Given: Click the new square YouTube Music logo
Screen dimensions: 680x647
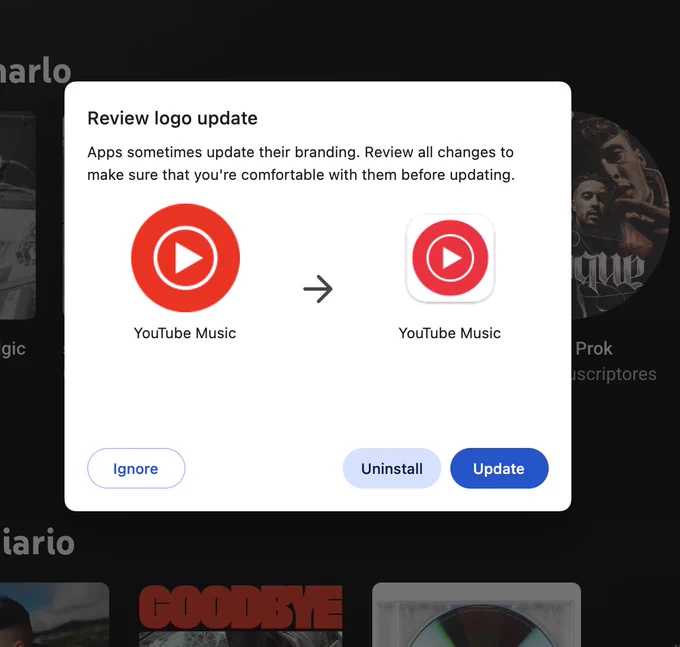Looking at the screenshot, I should 450,258.
